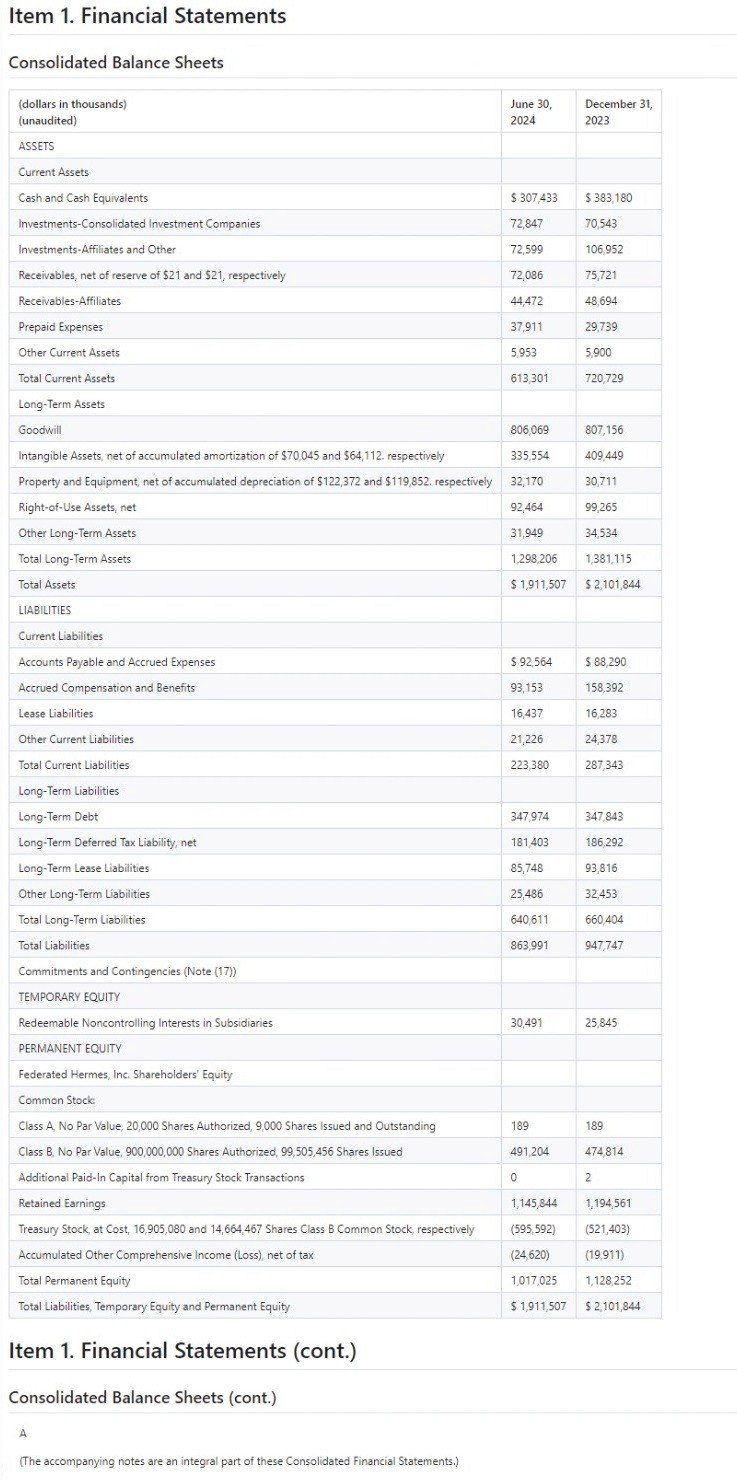Select the 'Long-Term Debt' row label

(58, 817)
